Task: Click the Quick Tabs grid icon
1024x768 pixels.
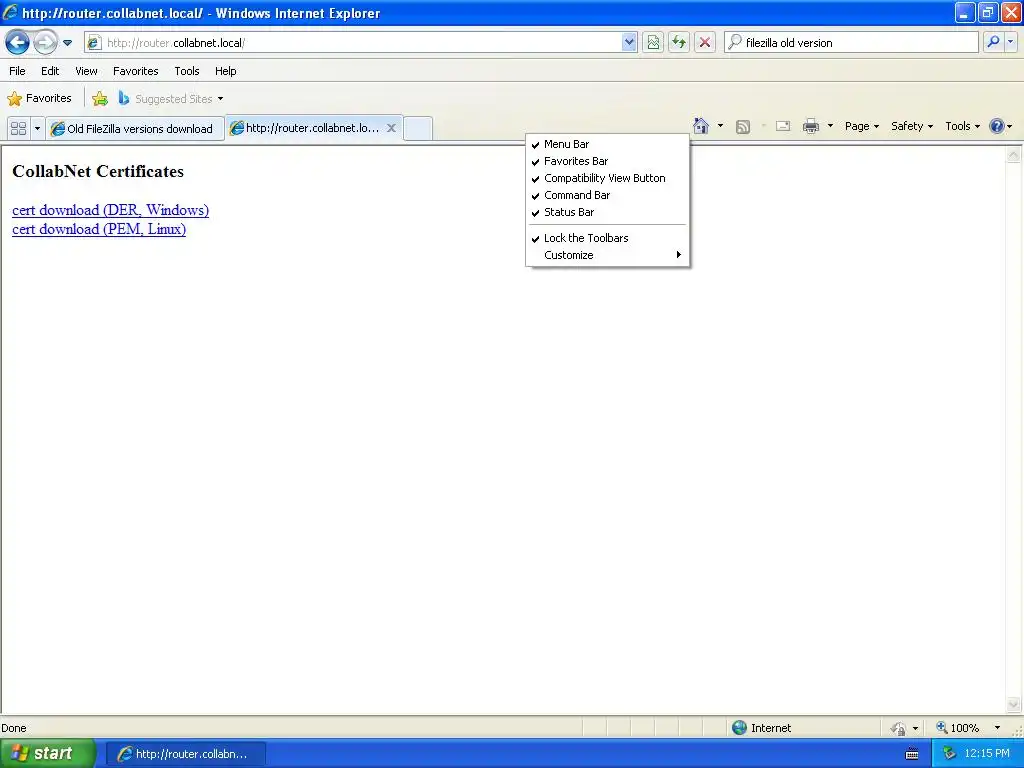Action: click(x=18, y=128)
